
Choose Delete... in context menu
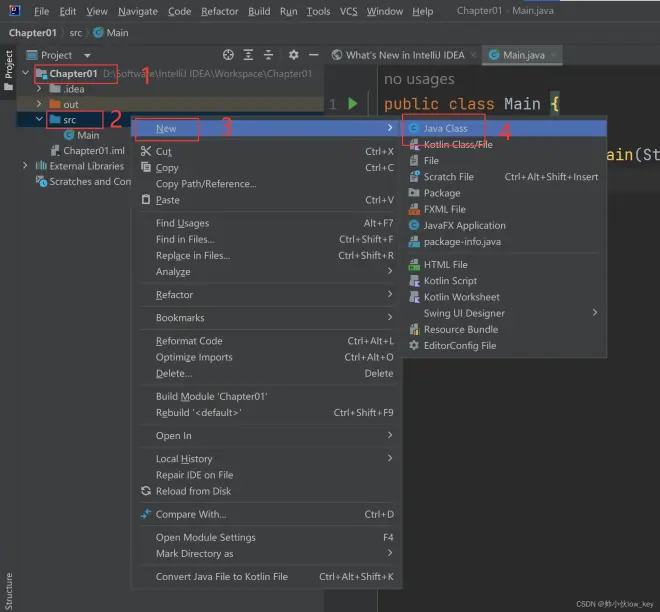[x=266, y=373]
